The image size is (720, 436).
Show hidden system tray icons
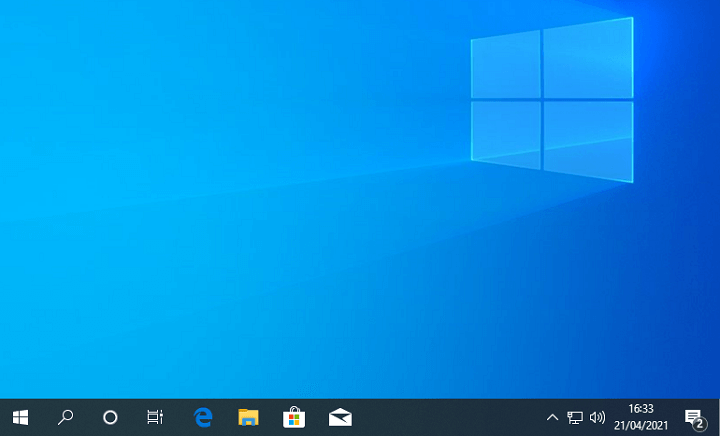pyautogui.click(x=552, y=418)
